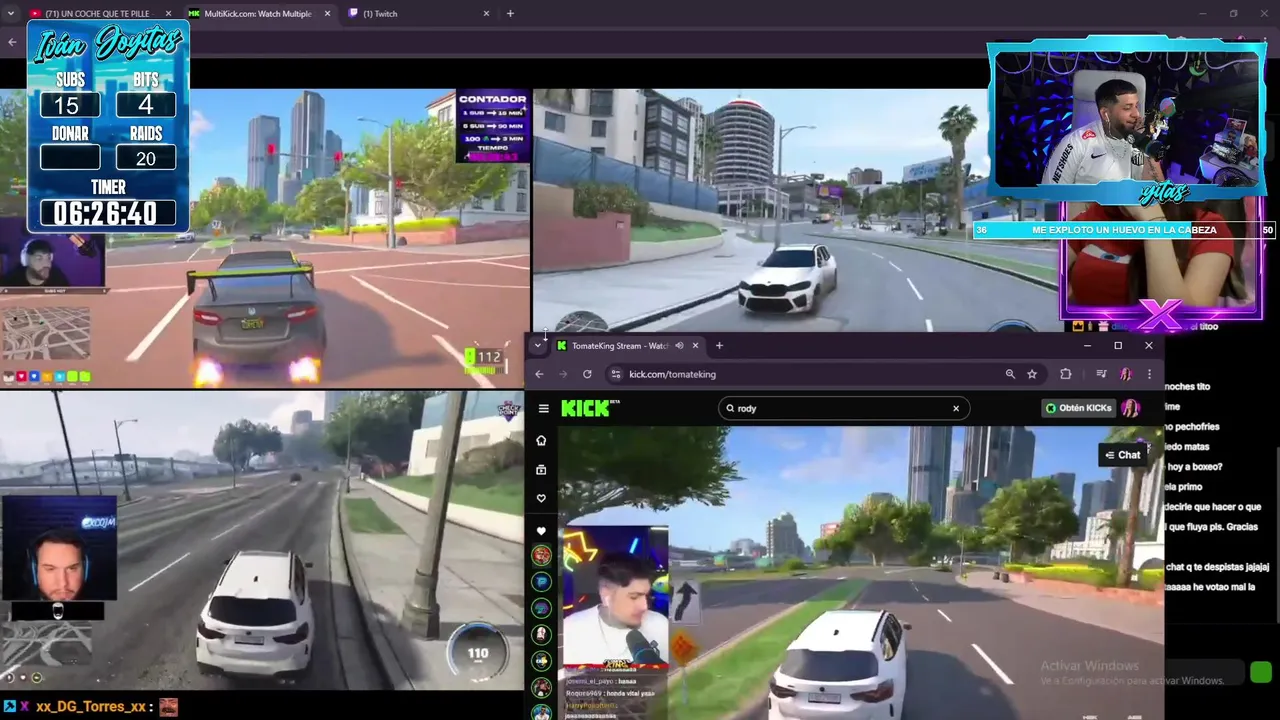Go back in the Kick browser window

click(x=539, y=374)
